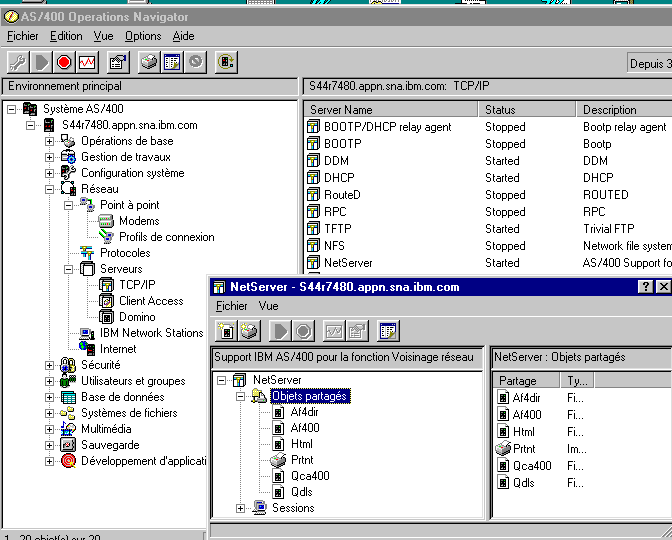
Task: Open the Aide menu
Action: pyautogui.click(x=183, y=36)
